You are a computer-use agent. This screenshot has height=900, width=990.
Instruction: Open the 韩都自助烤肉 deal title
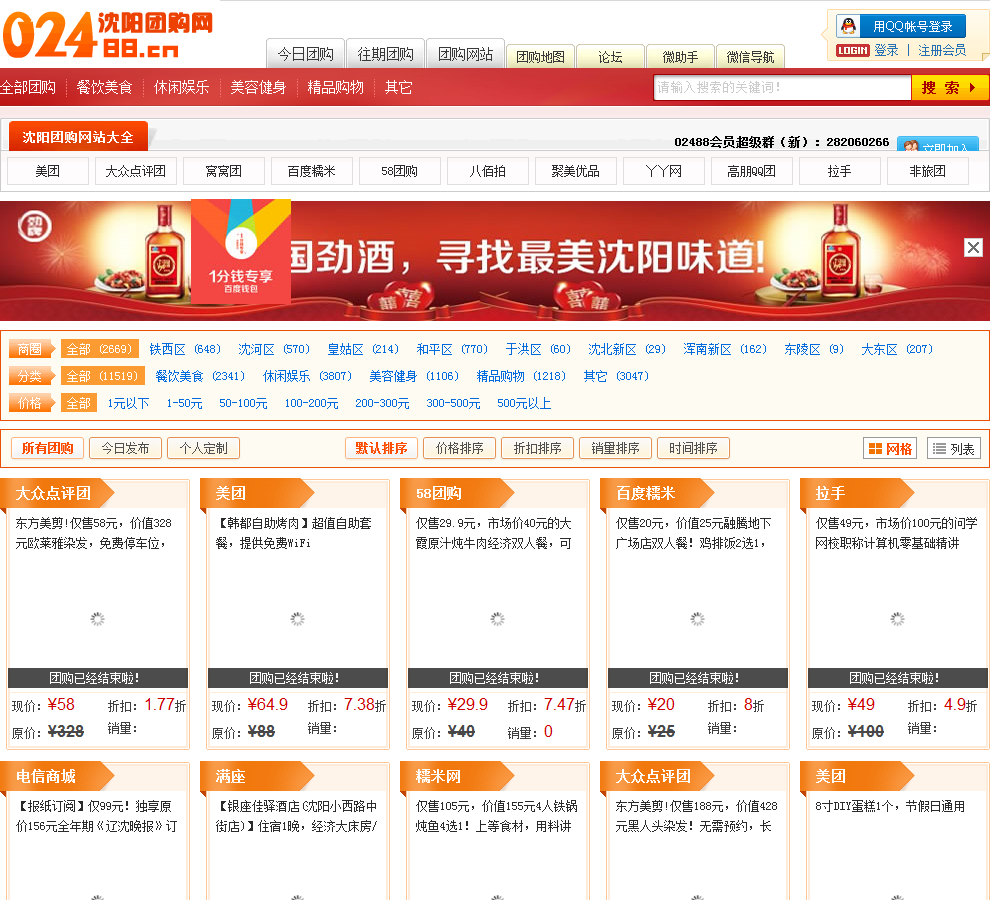point(294,533)
